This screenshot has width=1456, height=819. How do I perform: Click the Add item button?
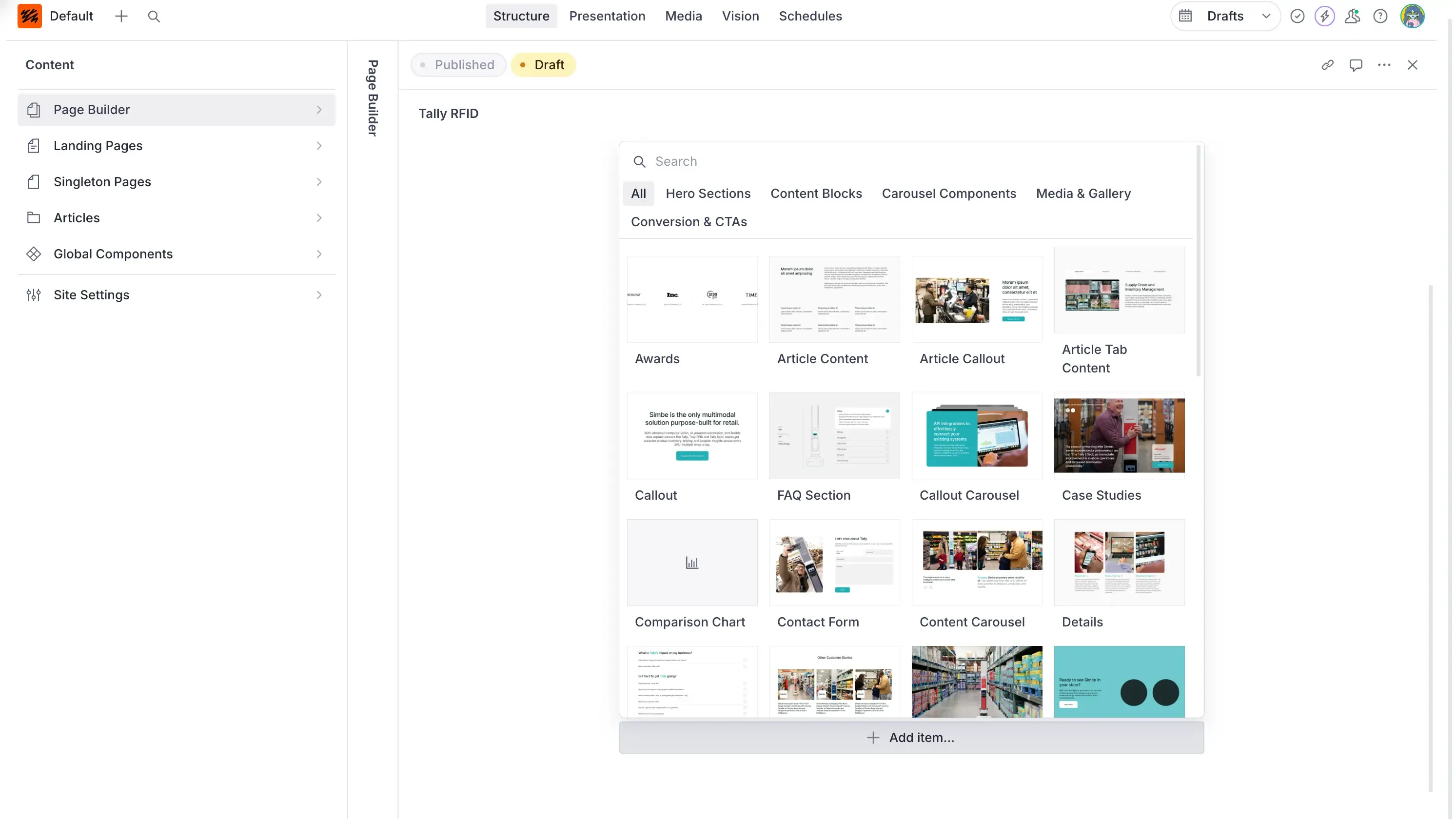click(911, 738)
